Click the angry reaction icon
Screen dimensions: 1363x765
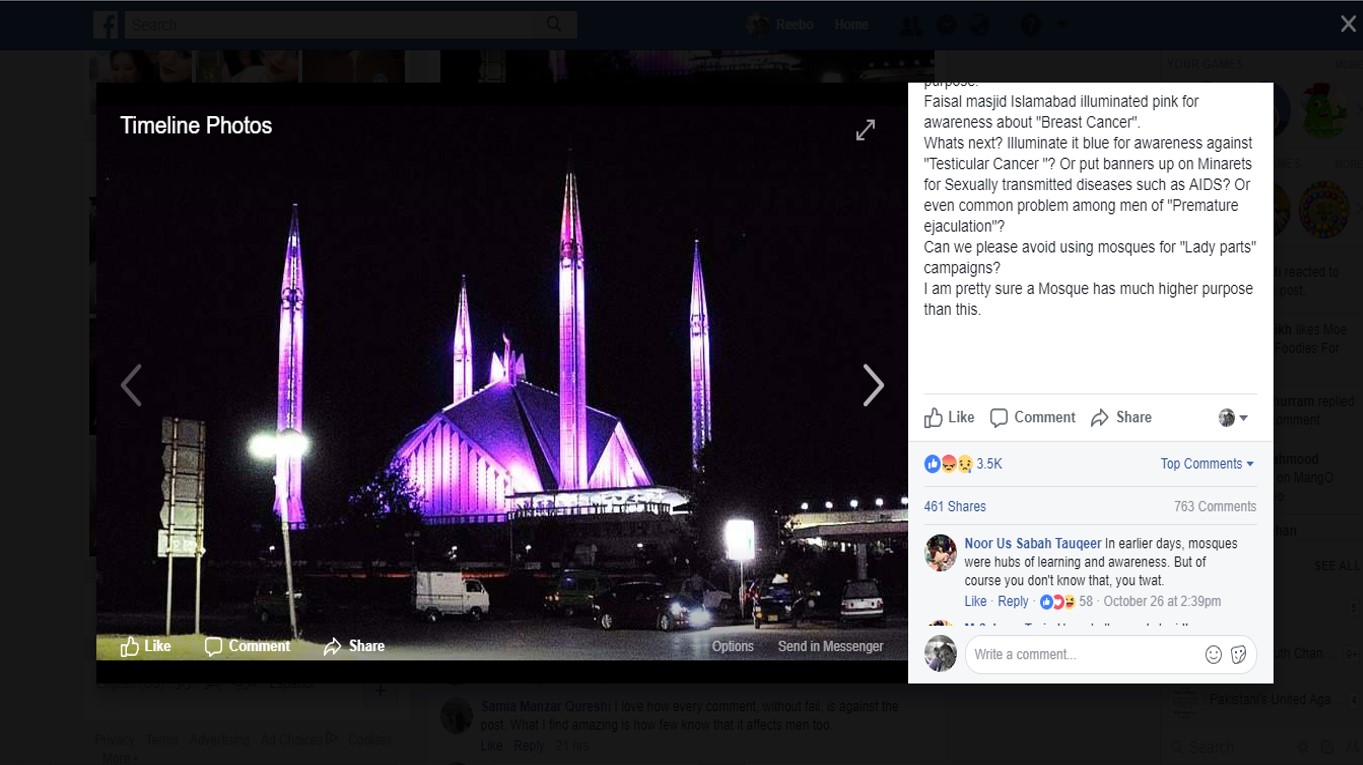[x=948, y=464]
